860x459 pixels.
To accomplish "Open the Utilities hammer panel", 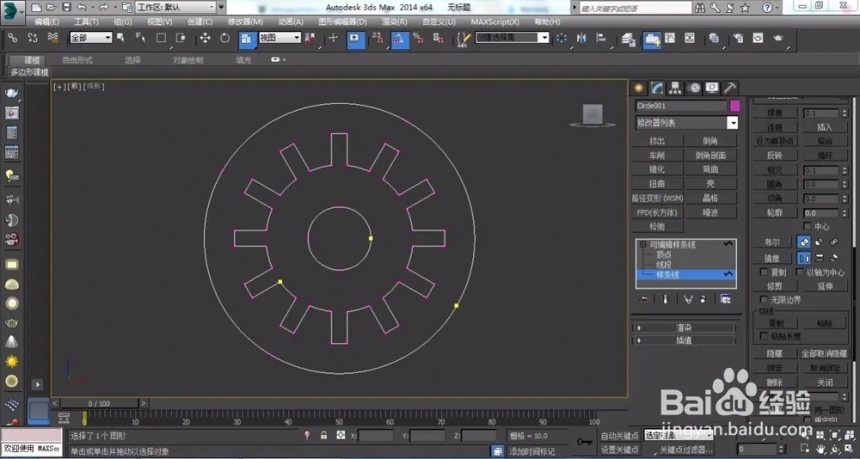I will 730,88.
